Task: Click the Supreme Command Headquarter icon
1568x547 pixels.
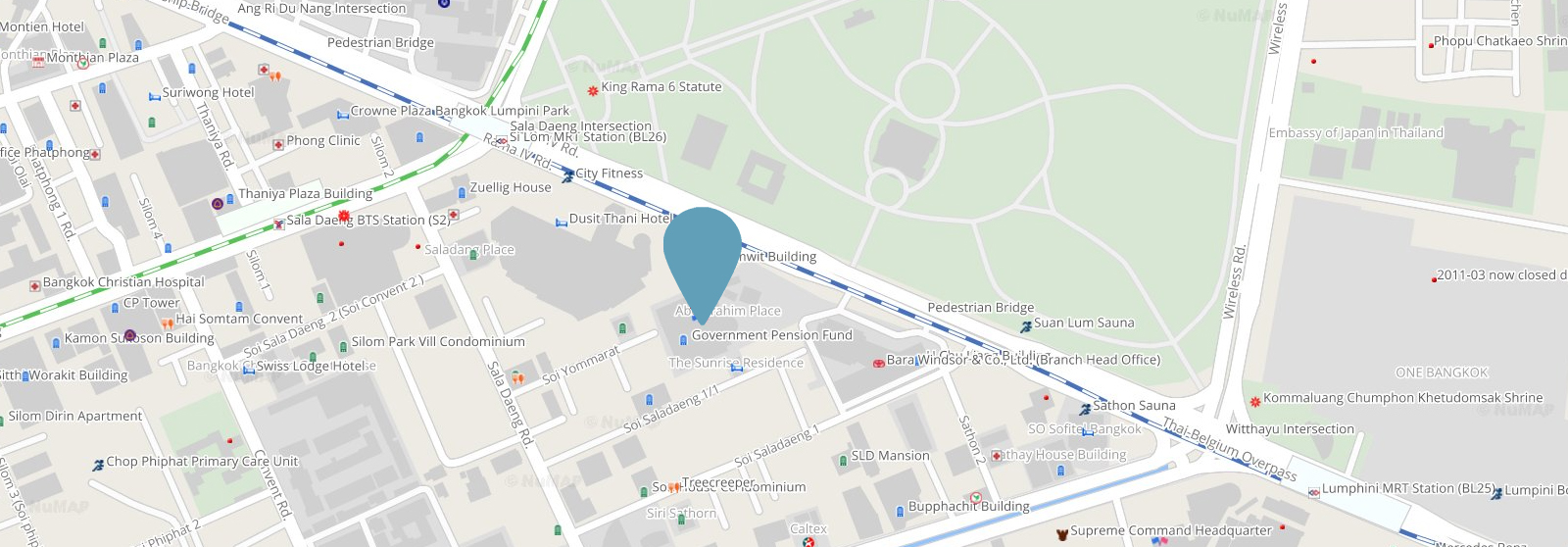Action: (1061, 534)
